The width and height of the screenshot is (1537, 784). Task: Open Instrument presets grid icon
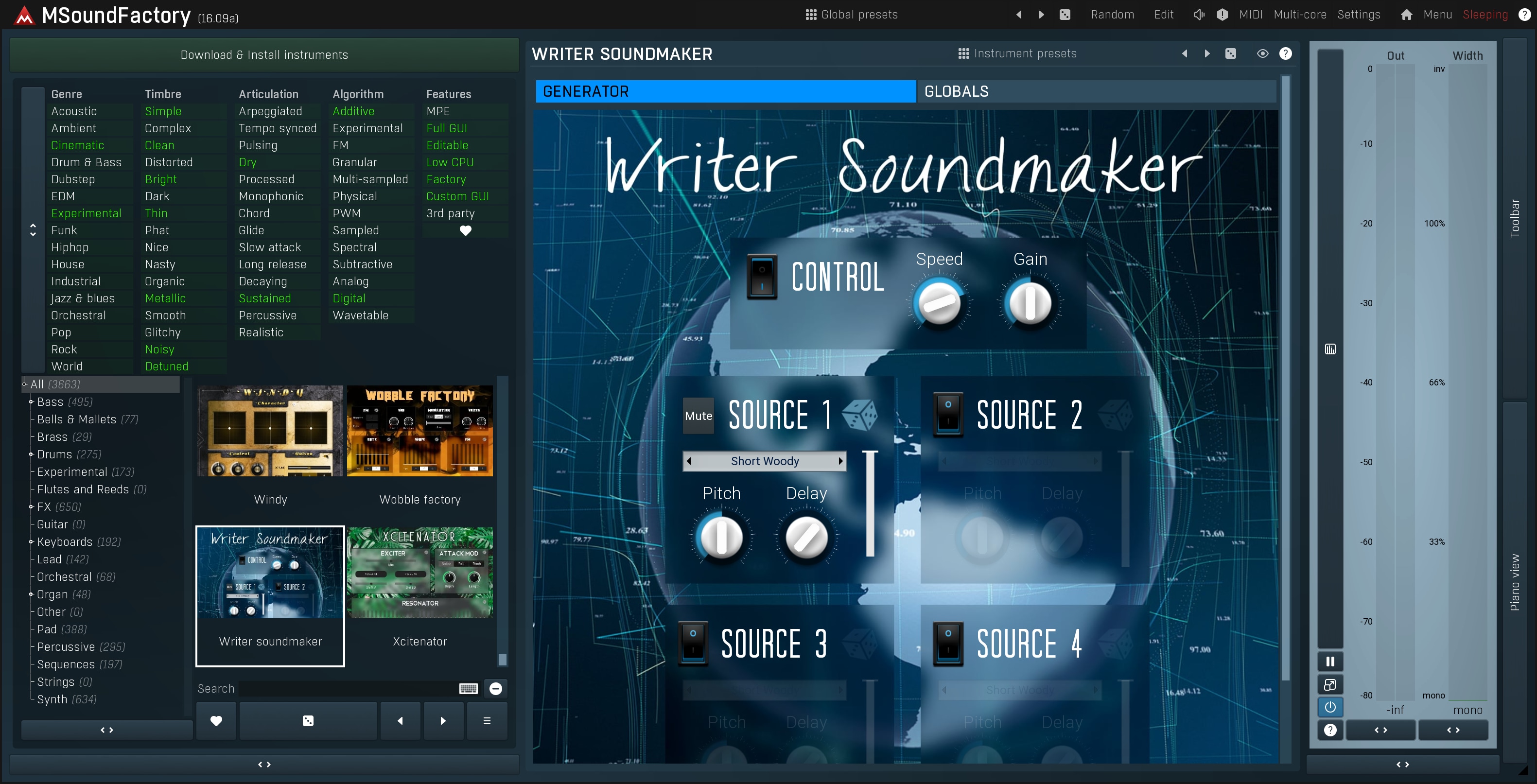pos(963,53)
